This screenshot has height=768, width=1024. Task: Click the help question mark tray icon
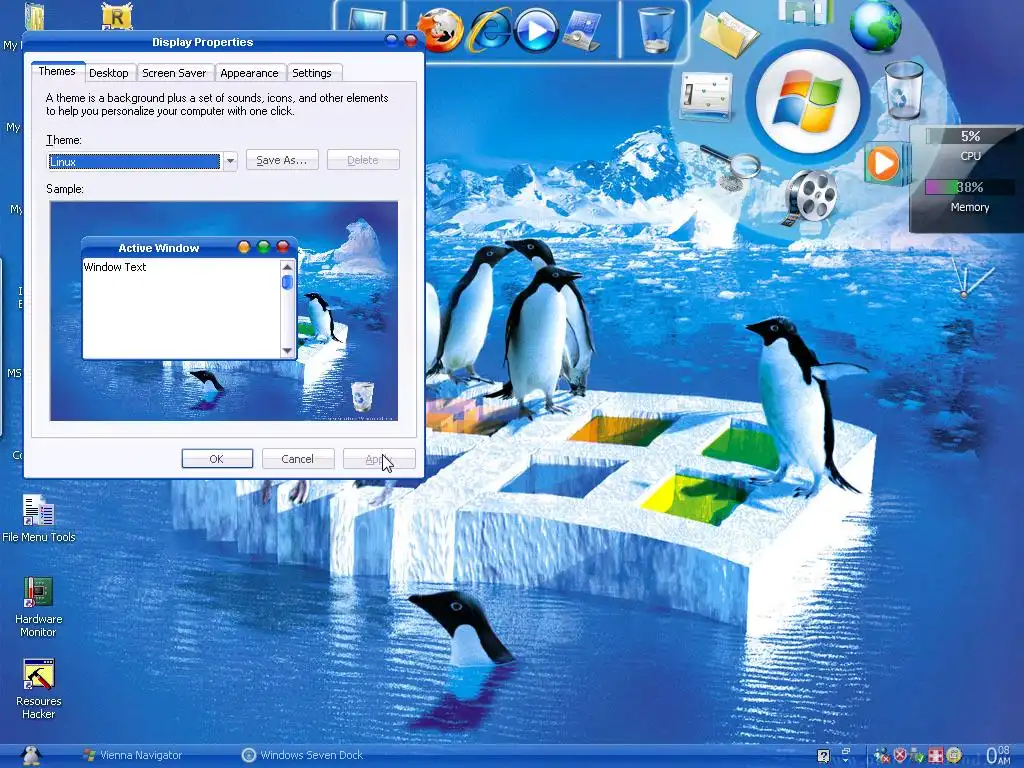[824, 756]
